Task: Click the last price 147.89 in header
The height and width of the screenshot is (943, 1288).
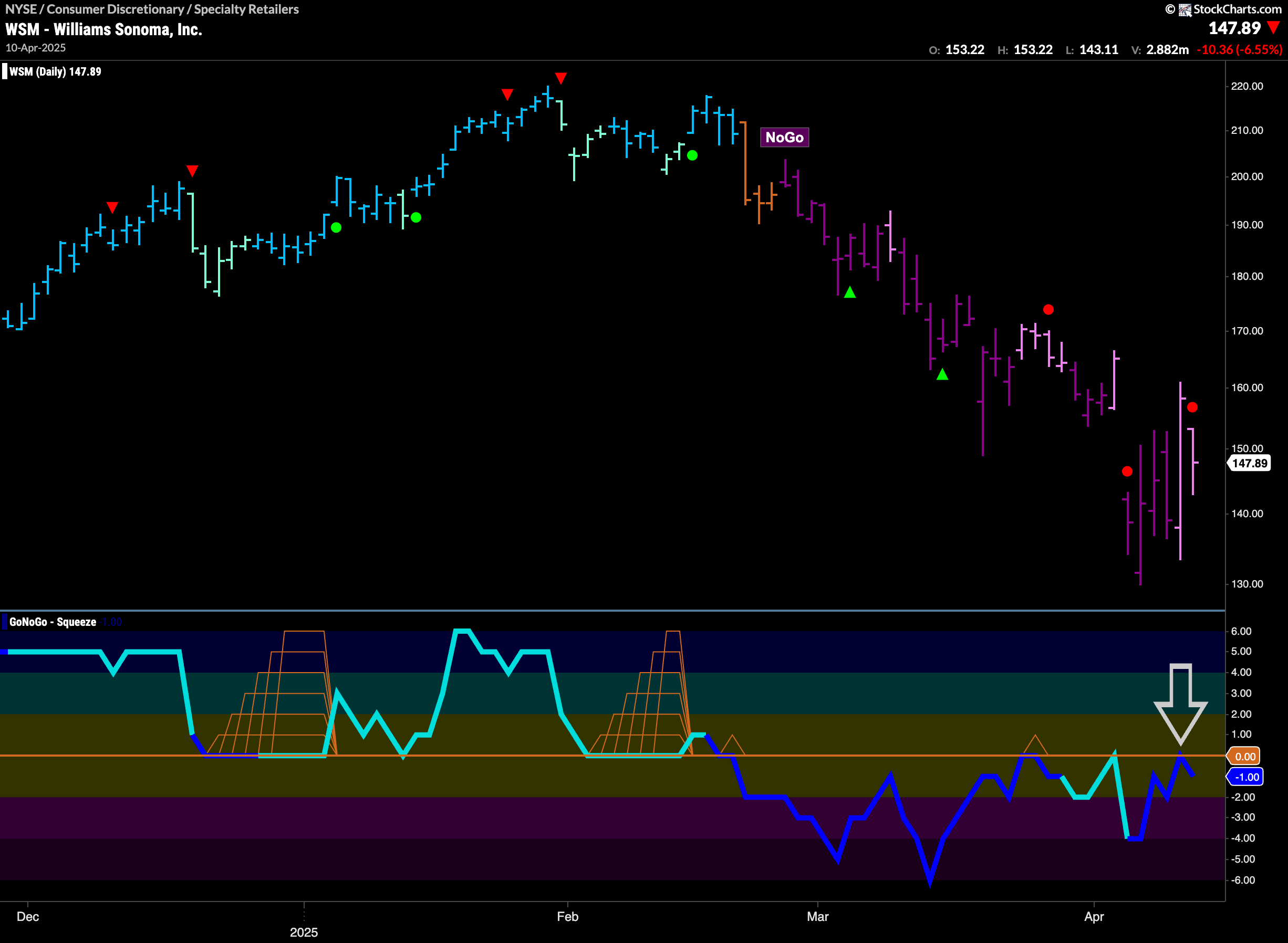Action: click(x=1234, y=28)
